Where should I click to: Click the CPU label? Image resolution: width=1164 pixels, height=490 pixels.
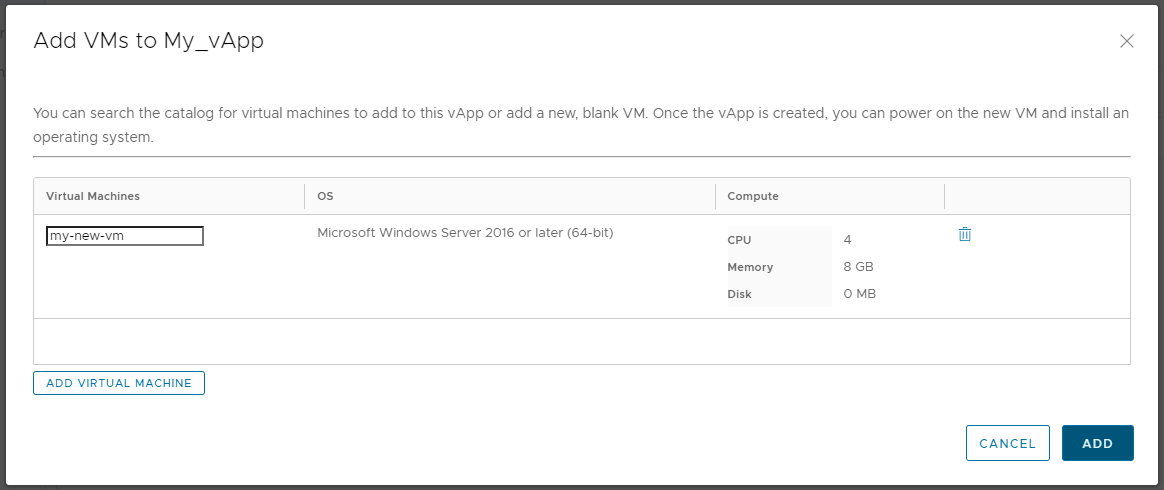pos(739,240)
